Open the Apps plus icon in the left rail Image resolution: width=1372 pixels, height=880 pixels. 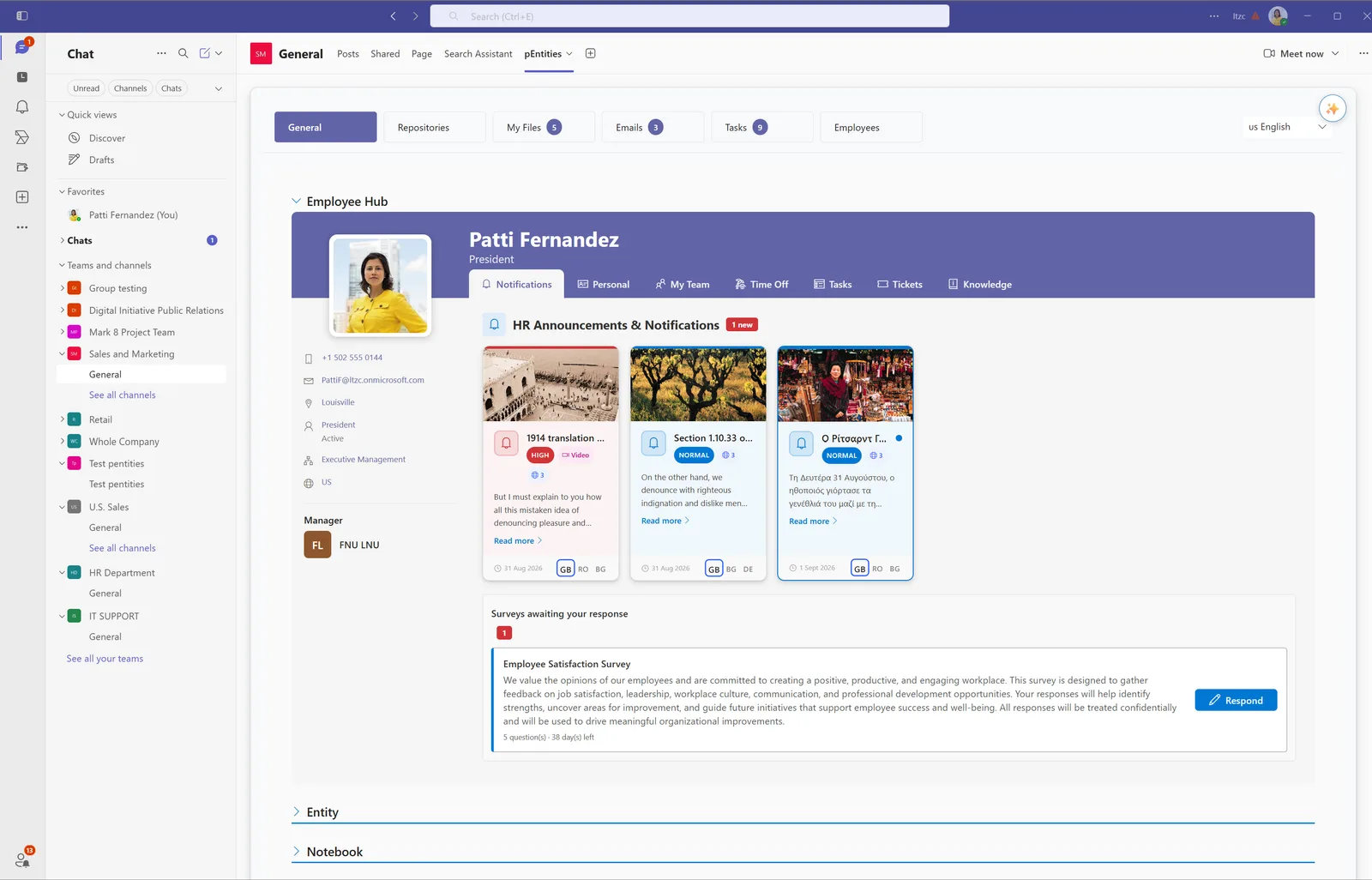22,197
